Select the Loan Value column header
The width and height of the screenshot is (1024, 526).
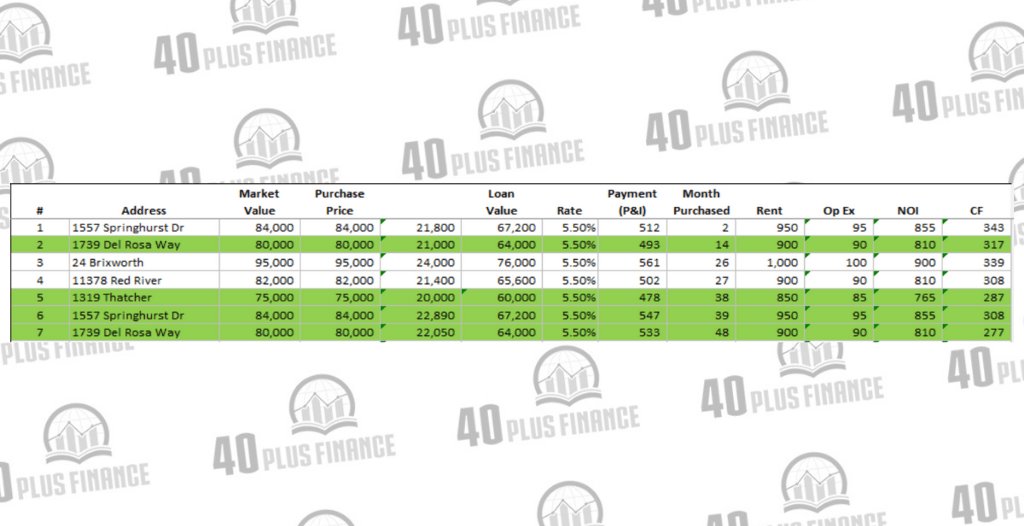502,202
